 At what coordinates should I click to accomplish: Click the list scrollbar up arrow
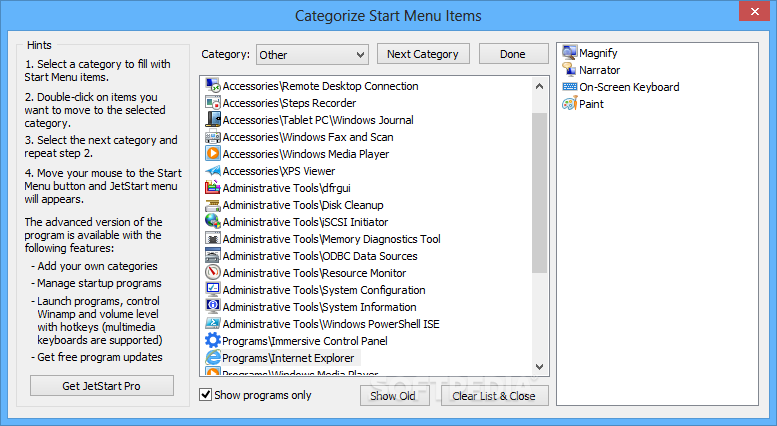tap(540, 86)
